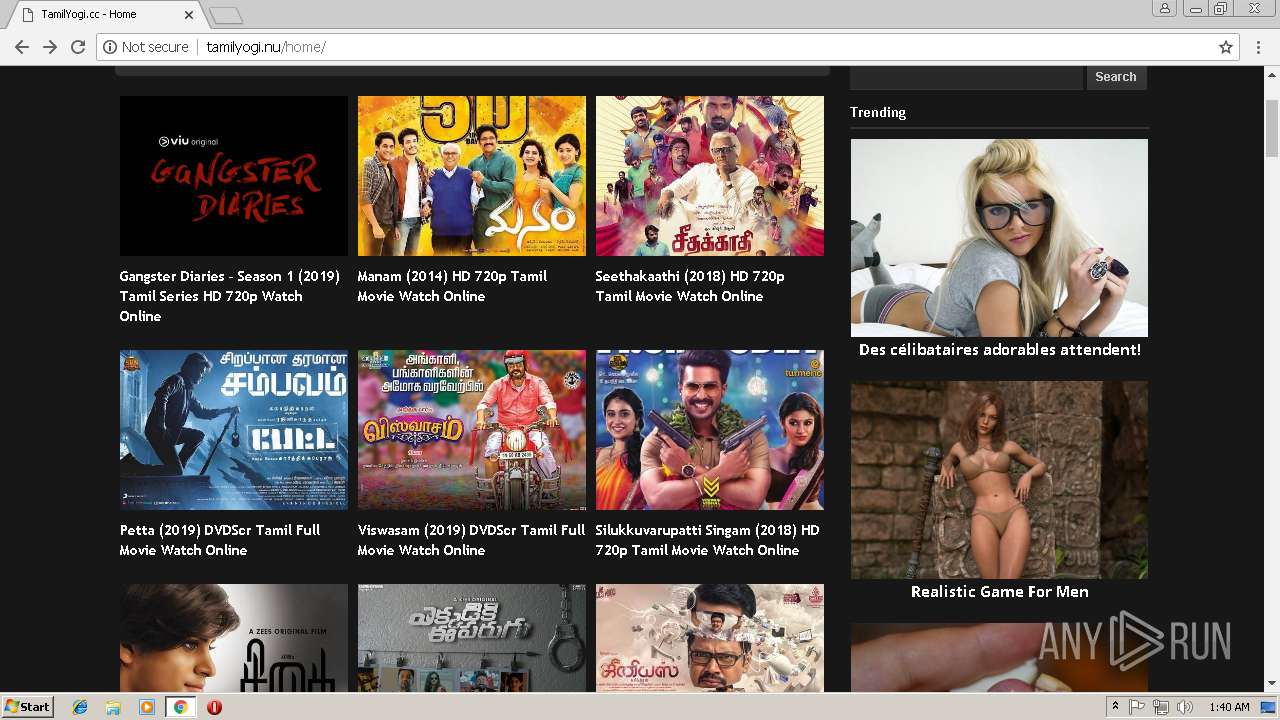
Task: Click the blonde woman trending ad image
Action: pyautogui.click(x=999, y=238)
